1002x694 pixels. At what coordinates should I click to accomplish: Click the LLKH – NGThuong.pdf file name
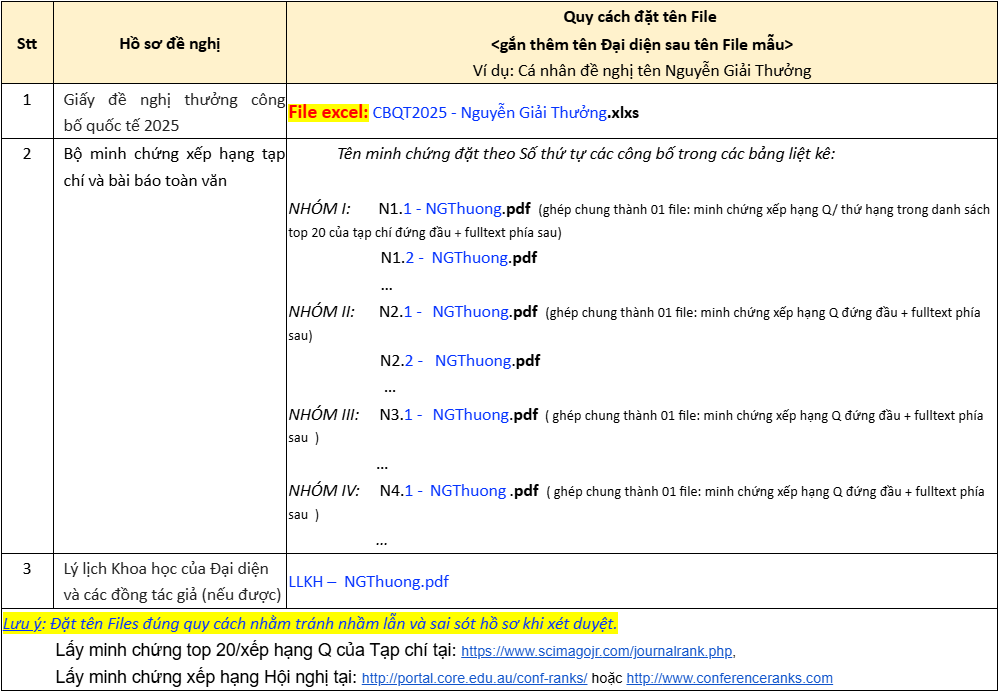point(368,581)
